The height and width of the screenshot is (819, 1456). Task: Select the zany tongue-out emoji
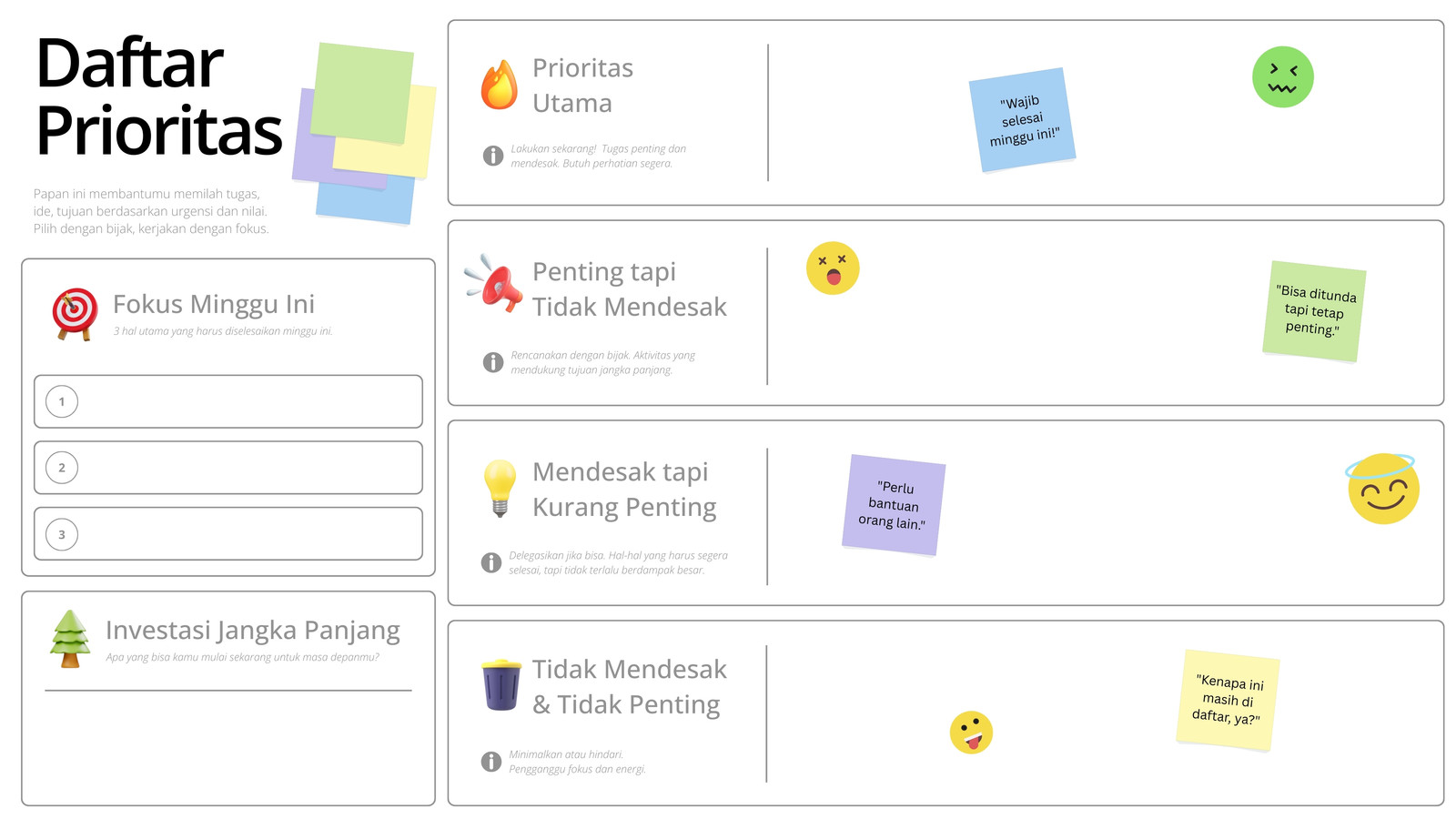point(971,733)
